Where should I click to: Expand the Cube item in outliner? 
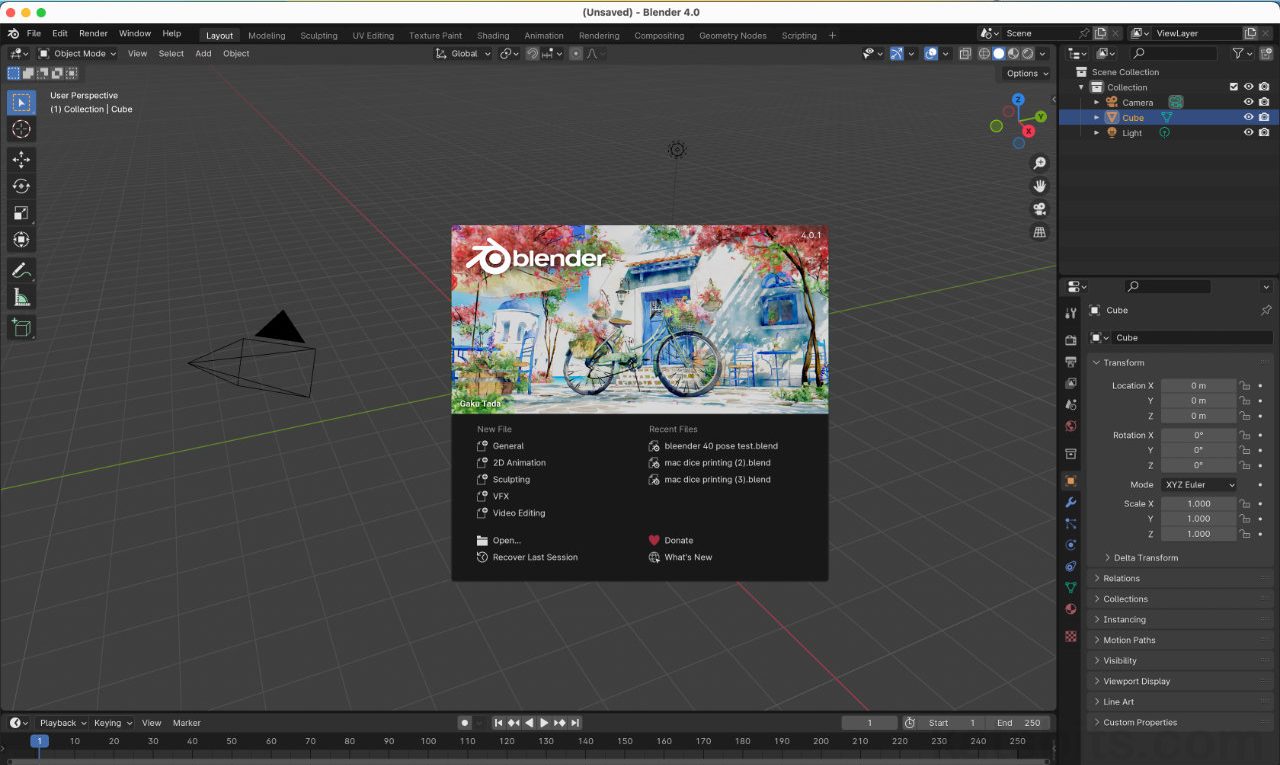pos(1096,117)
